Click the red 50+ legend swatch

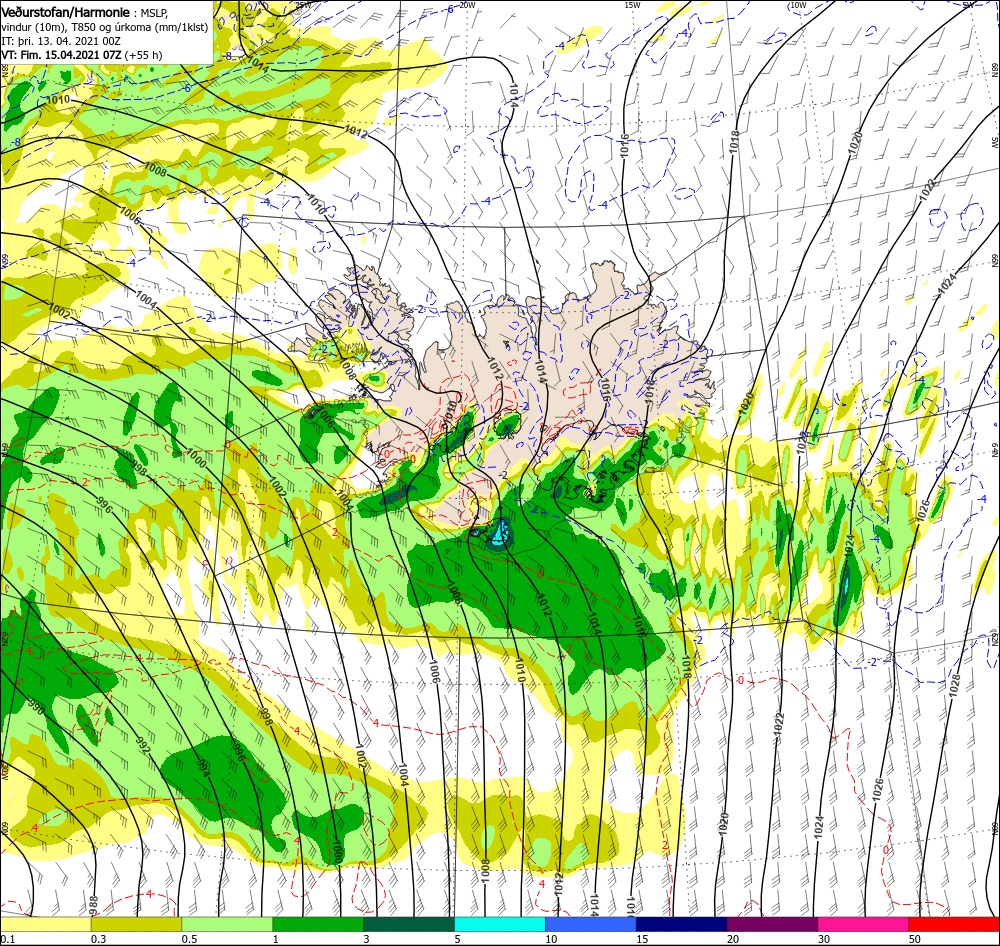[x=954, y=924]
